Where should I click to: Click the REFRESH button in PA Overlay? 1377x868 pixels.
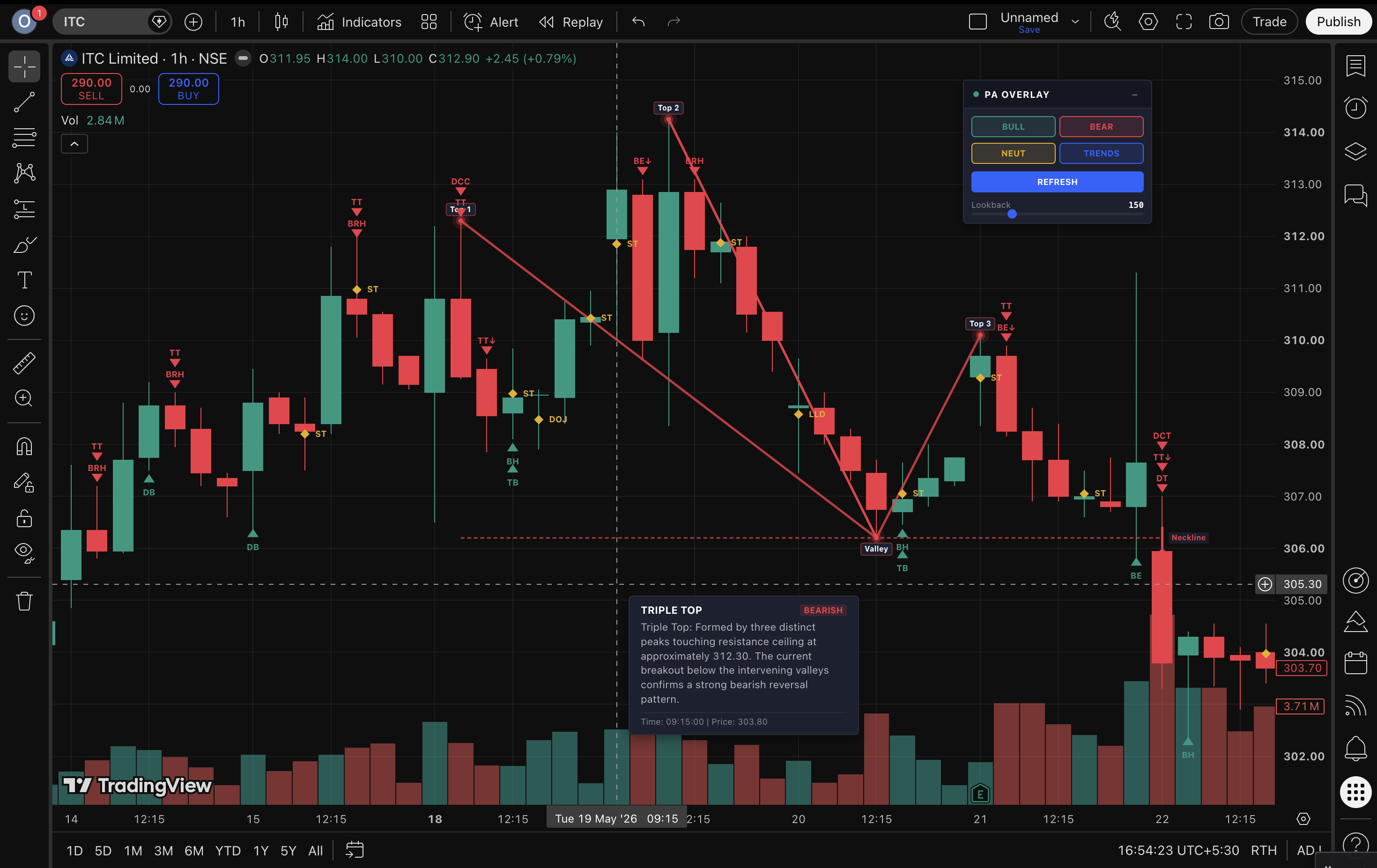(1057, 182)
